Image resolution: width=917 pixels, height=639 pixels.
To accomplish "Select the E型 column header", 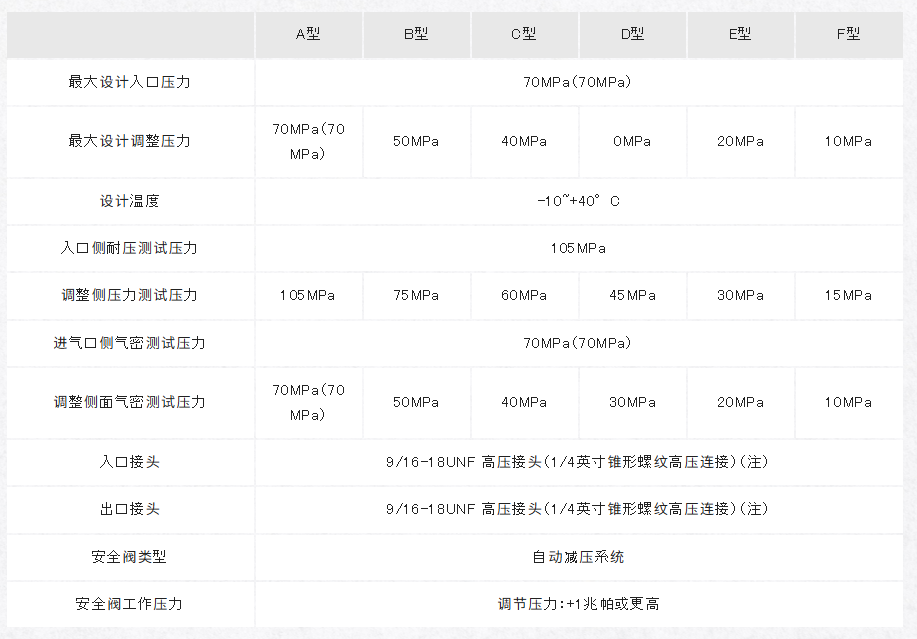I will coord(740,34).
